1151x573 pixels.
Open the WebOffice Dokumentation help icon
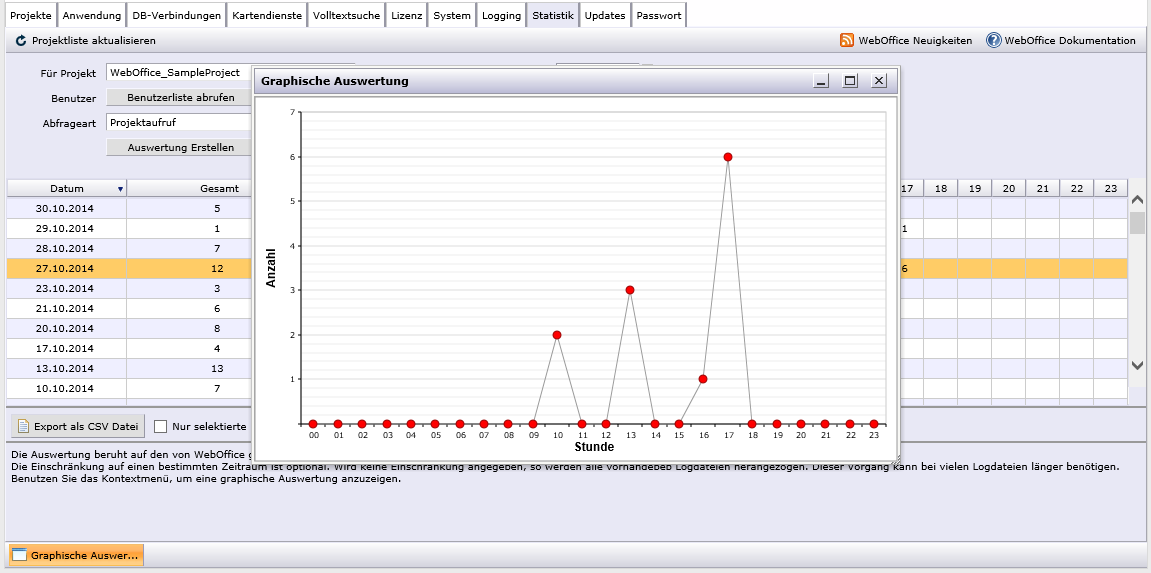[993, 41]
